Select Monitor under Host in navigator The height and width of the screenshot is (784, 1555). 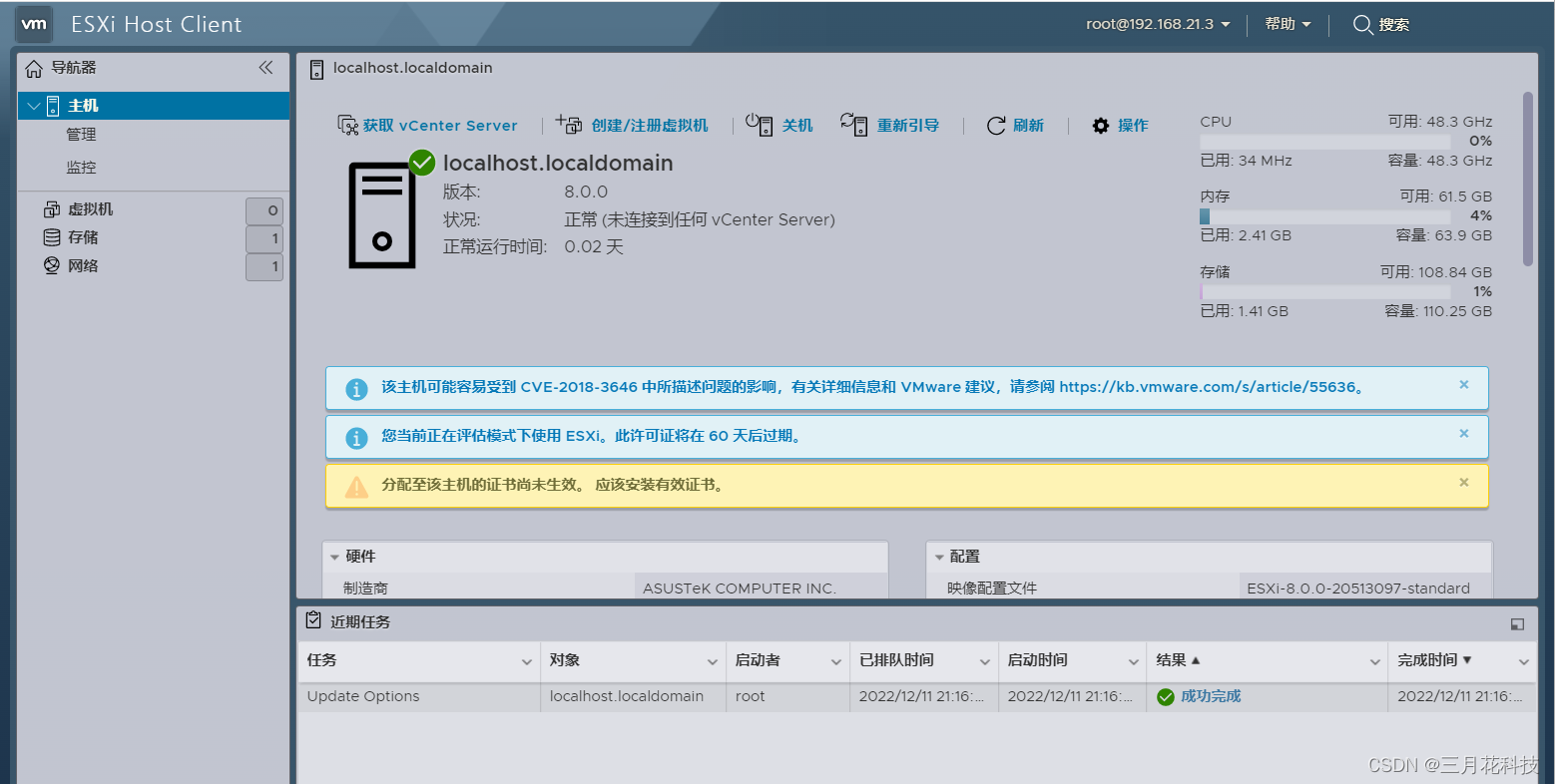coord(81,168)
